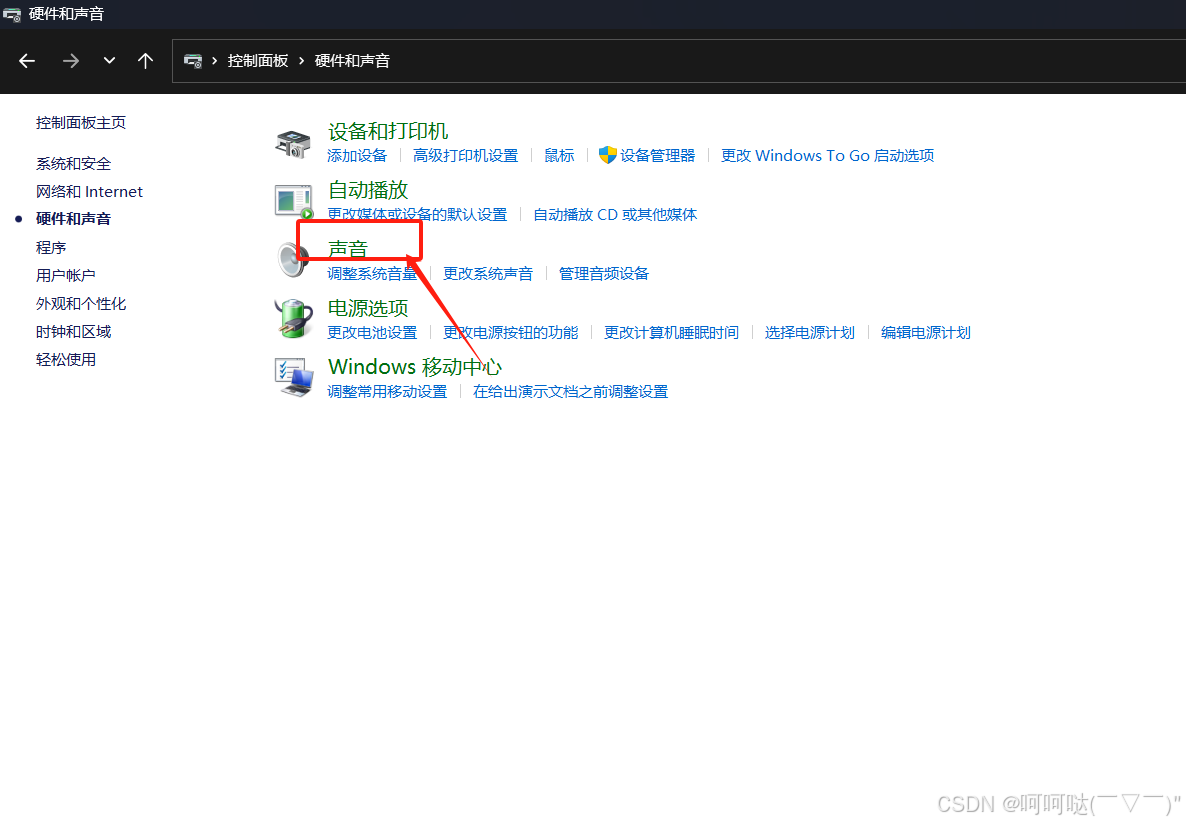Open 更改系统声音 link
1186x824 pixels.
[x=488, y=274]
